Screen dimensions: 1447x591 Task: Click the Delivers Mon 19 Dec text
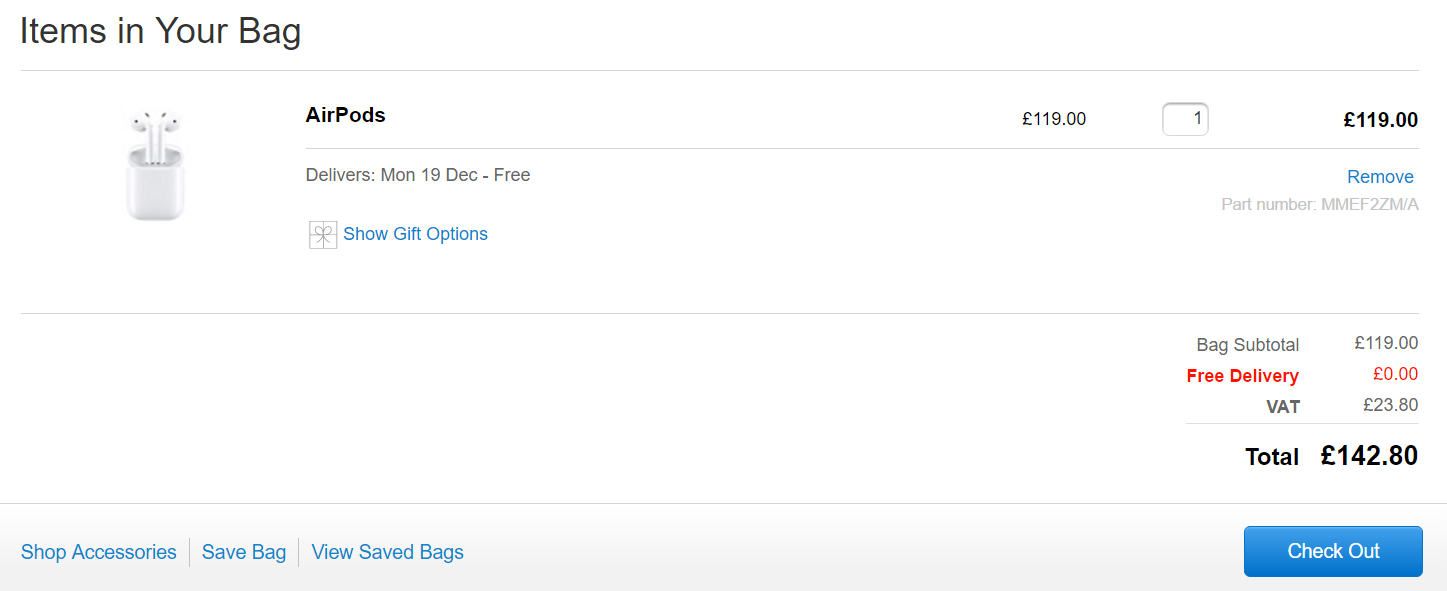[x=418, y=175]
